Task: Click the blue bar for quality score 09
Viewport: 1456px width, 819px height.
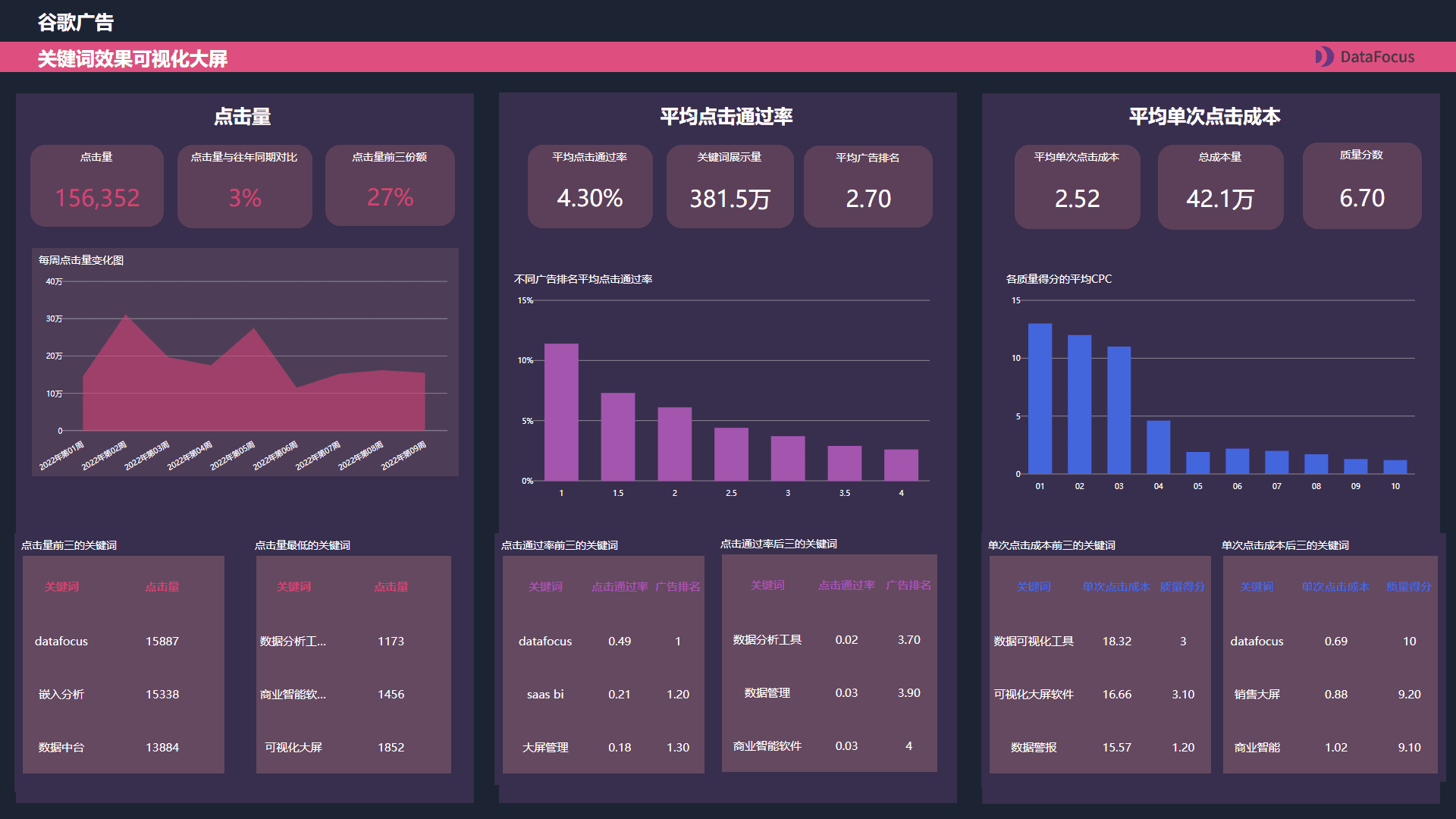Action: pos(1355,466)
